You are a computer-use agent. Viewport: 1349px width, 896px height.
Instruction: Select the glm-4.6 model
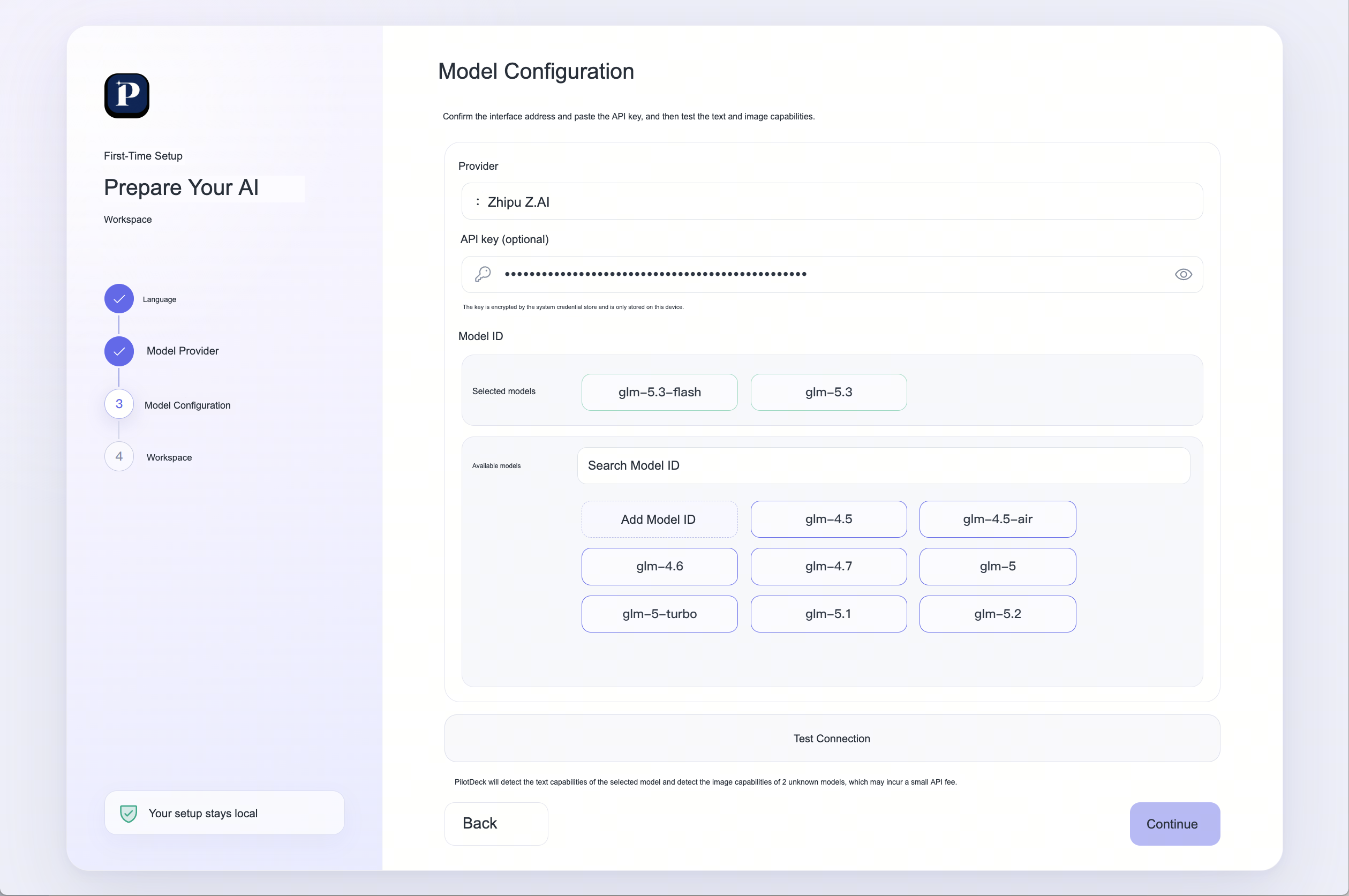(x=659, y=566)
